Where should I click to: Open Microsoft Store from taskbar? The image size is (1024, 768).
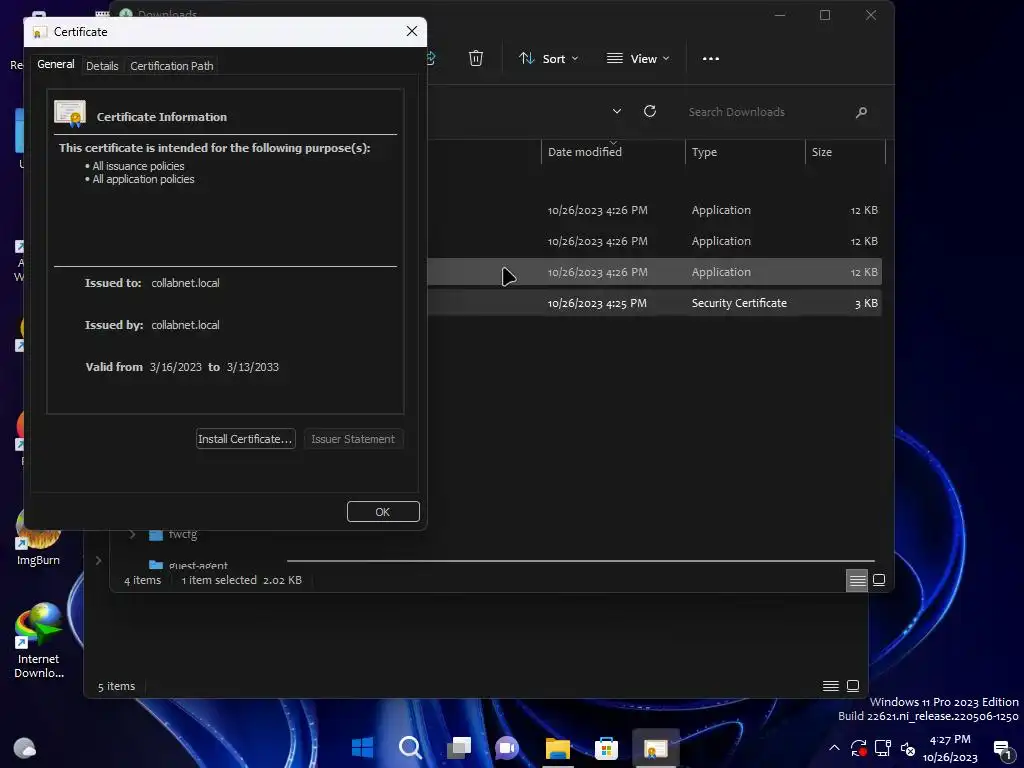tap(606, 747)
